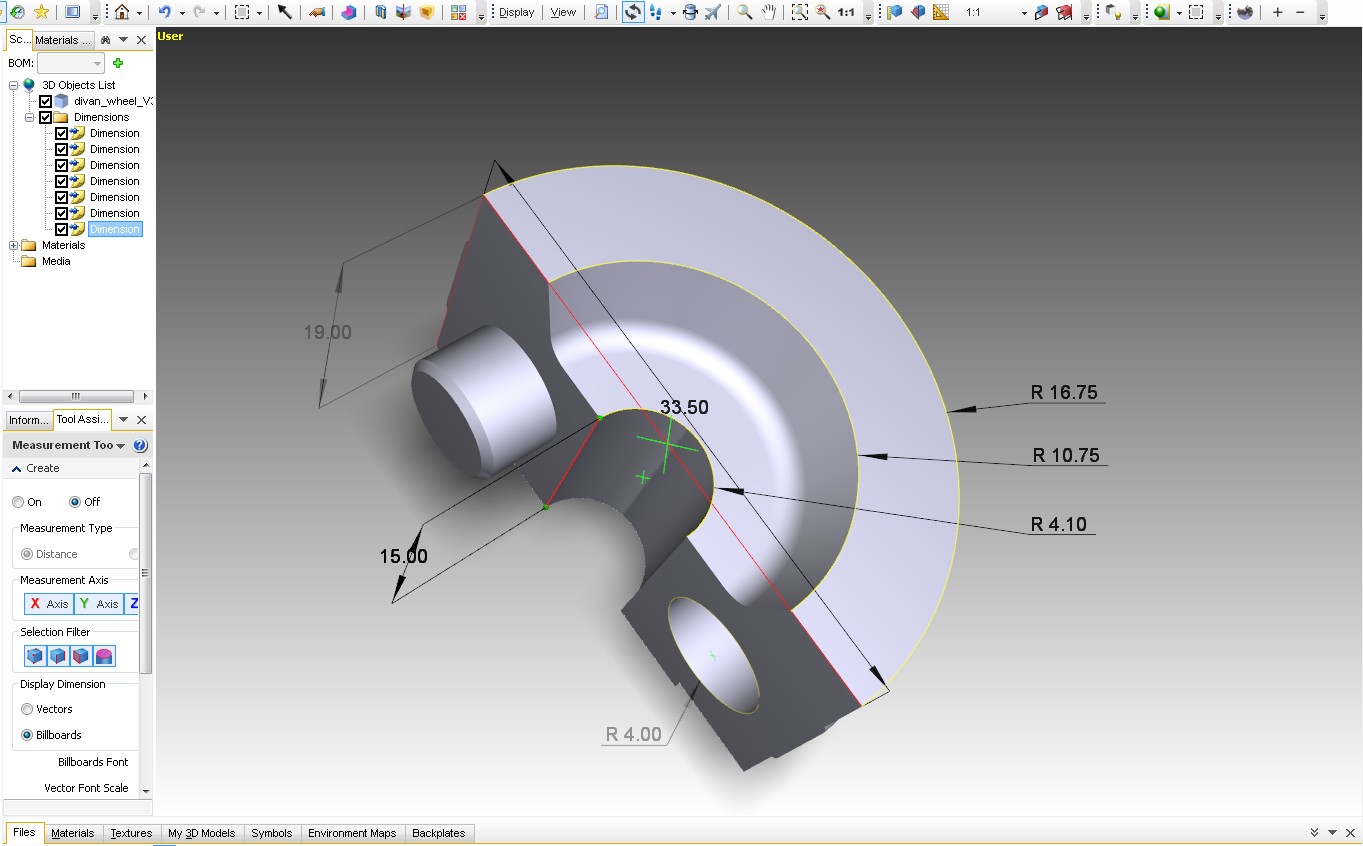1363x846 pixels.
Task: Click the magnifier Zoom tool
Action: [744, 12]
